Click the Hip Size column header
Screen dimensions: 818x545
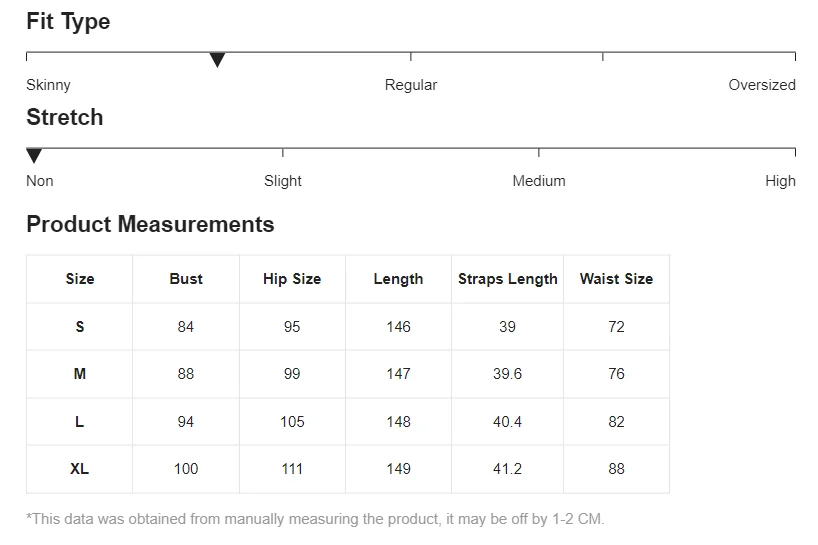coord(292,279)
